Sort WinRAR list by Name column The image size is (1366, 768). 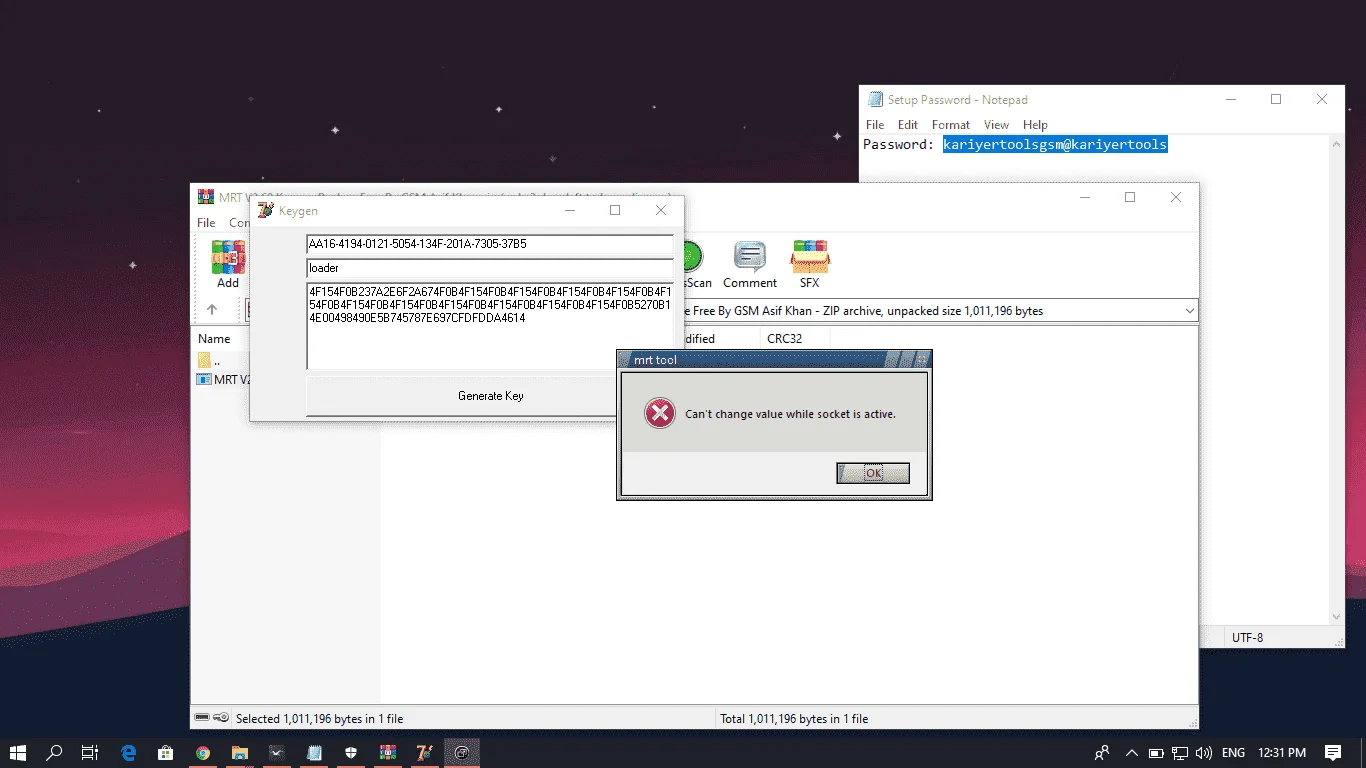pos(214,339)
